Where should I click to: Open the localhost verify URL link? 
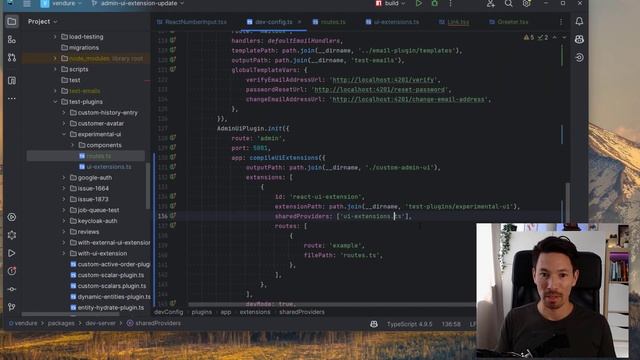click(x=383, y=80)
